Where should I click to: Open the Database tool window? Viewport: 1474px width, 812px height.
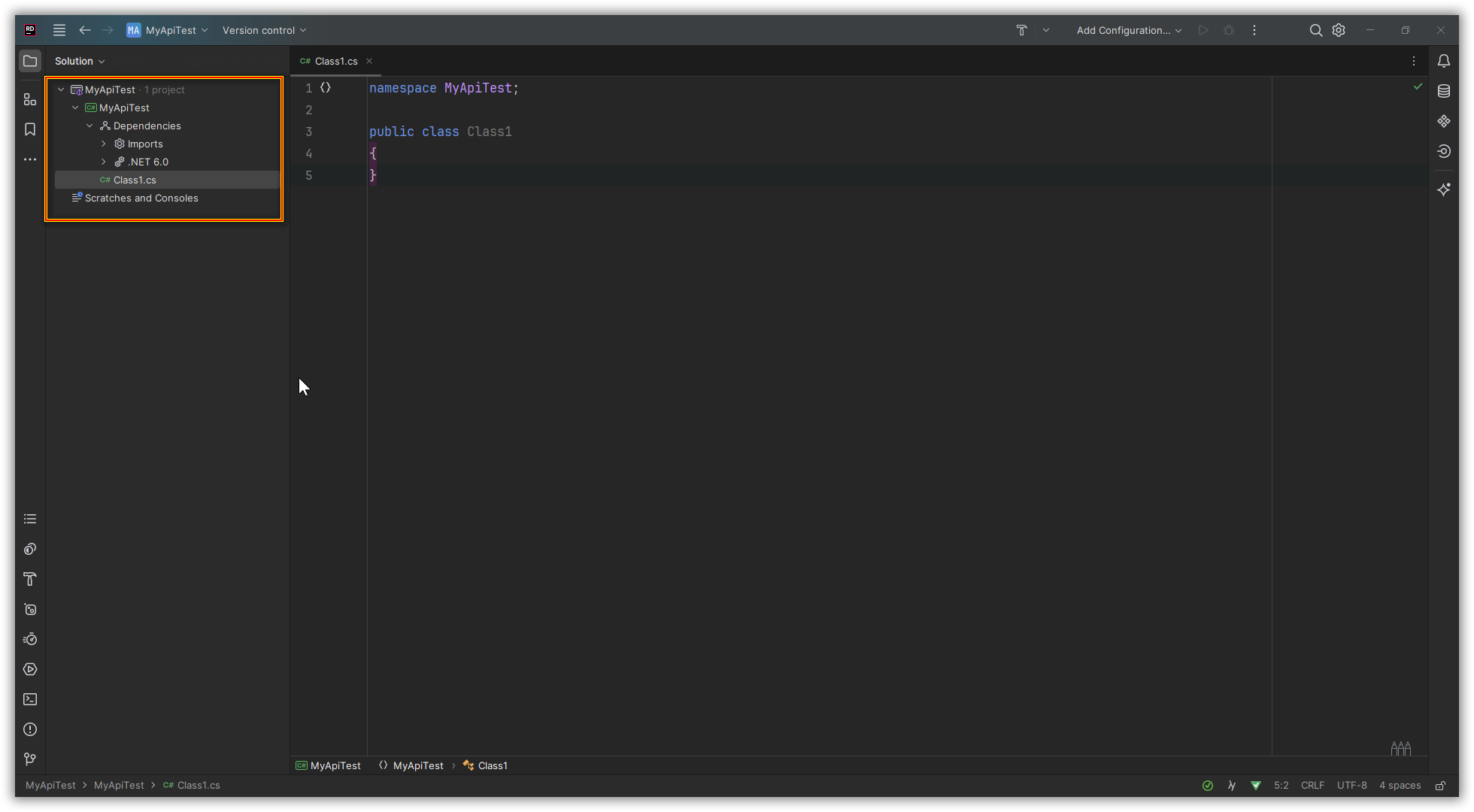[x=1444, y=91]
